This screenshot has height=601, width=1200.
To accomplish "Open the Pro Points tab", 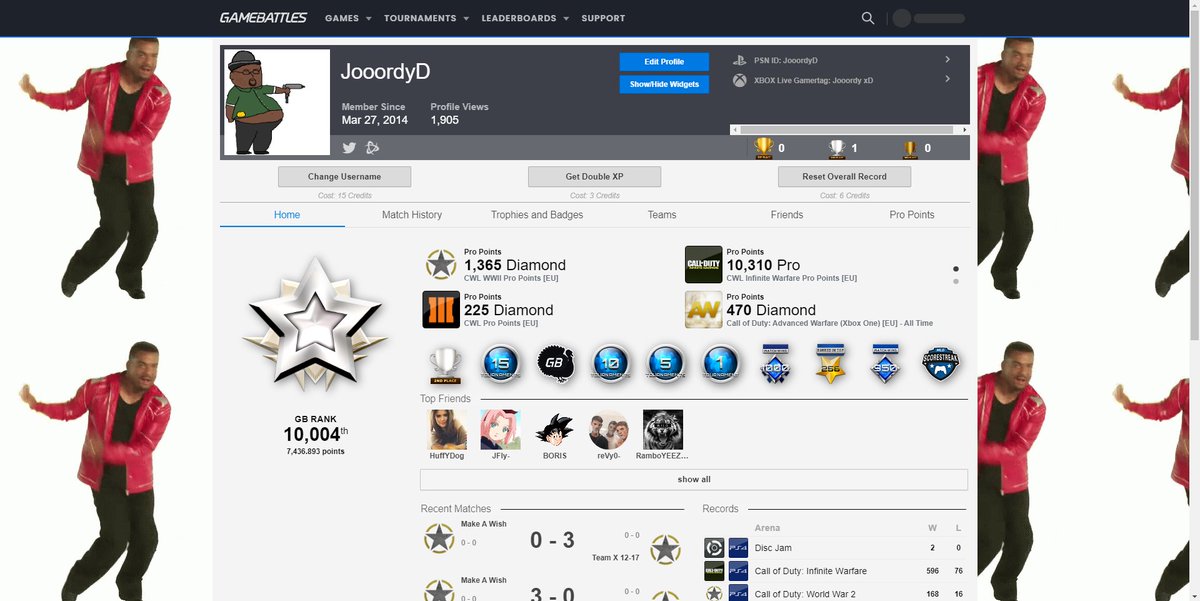I will click(x=912, y=215).
